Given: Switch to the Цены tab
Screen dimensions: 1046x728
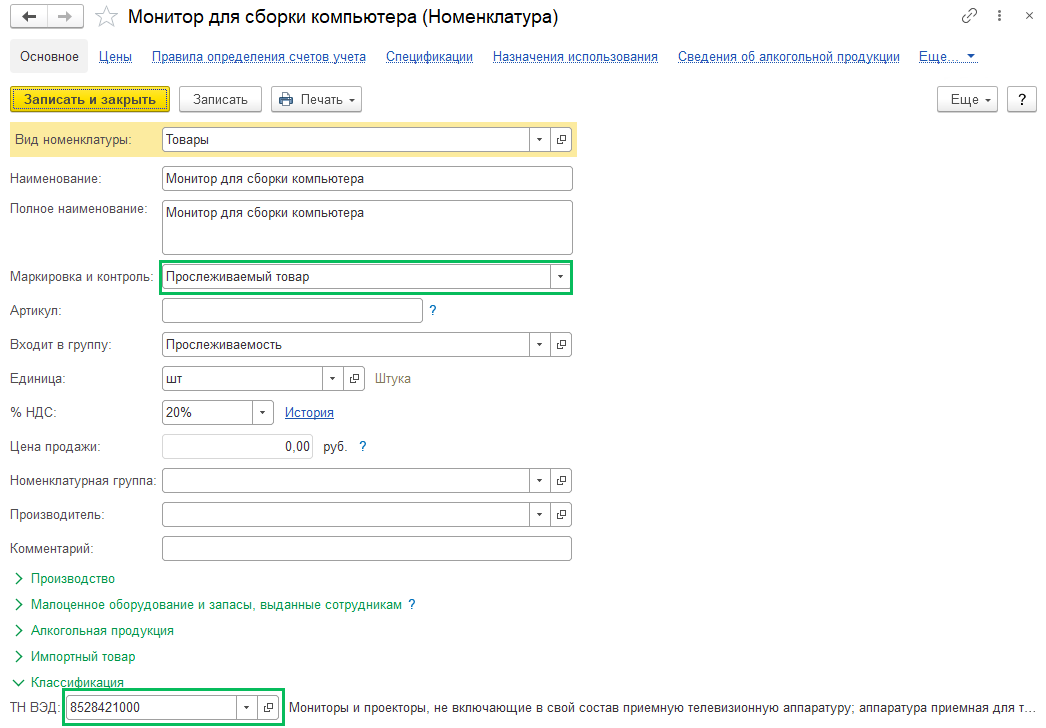Looking at the screenshot, I should point(115,57).
